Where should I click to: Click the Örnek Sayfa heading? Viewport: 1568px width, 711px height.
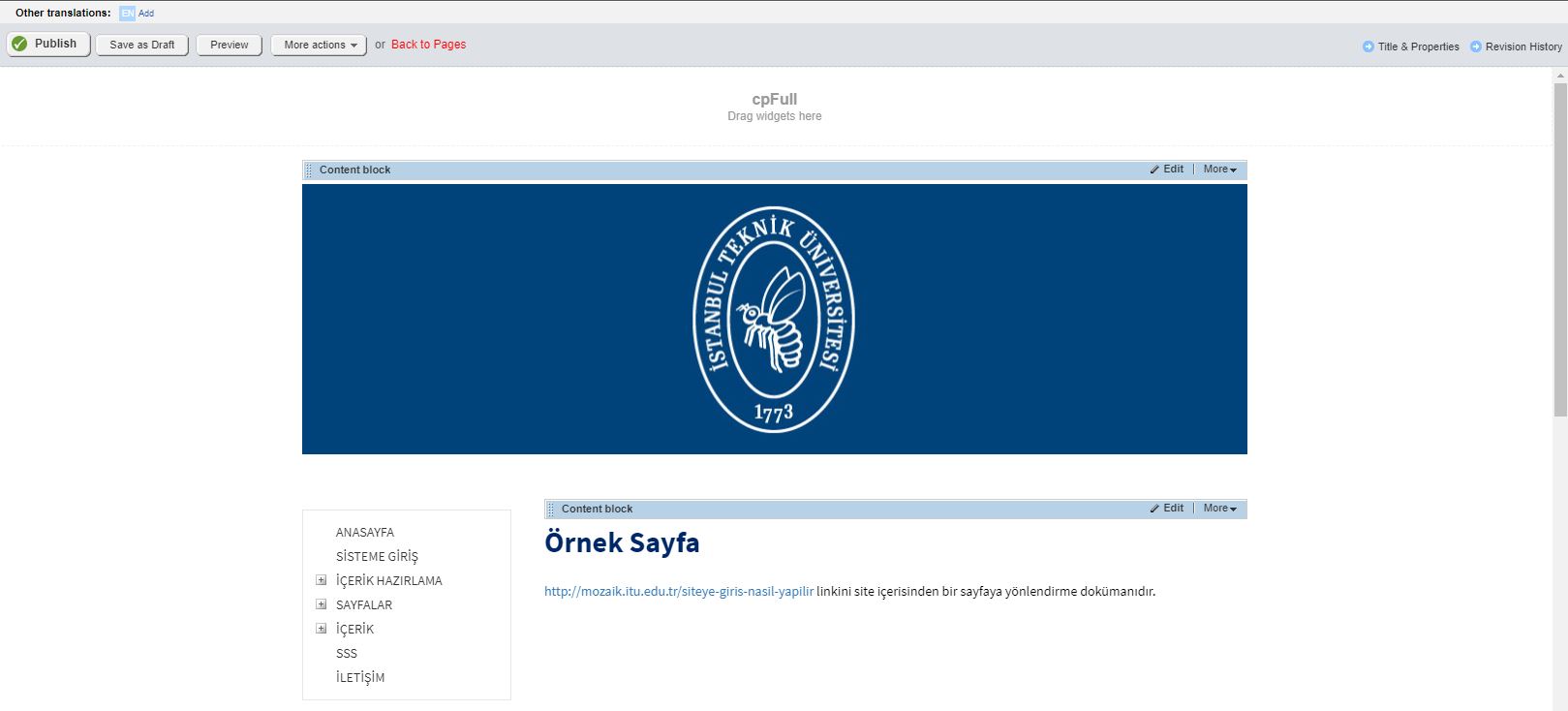622,542
